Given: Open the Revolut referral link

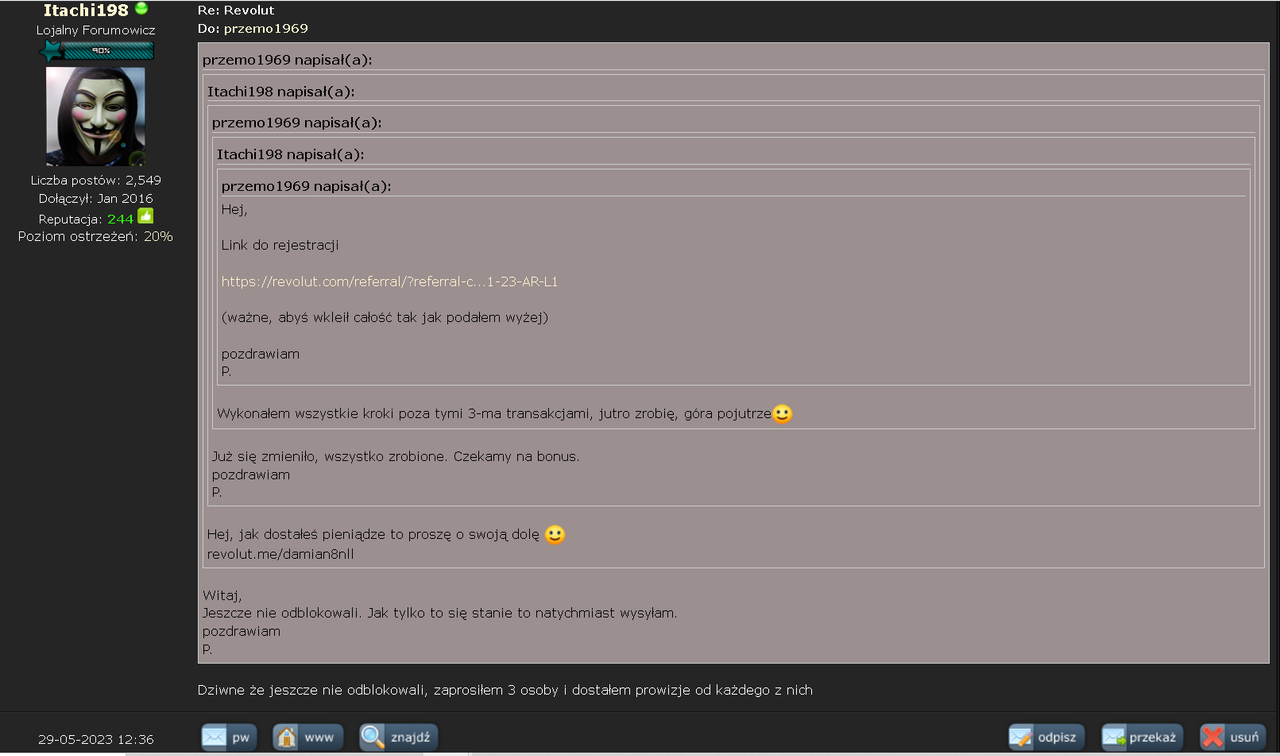Looking at the screenshot, I should (389, 281).
